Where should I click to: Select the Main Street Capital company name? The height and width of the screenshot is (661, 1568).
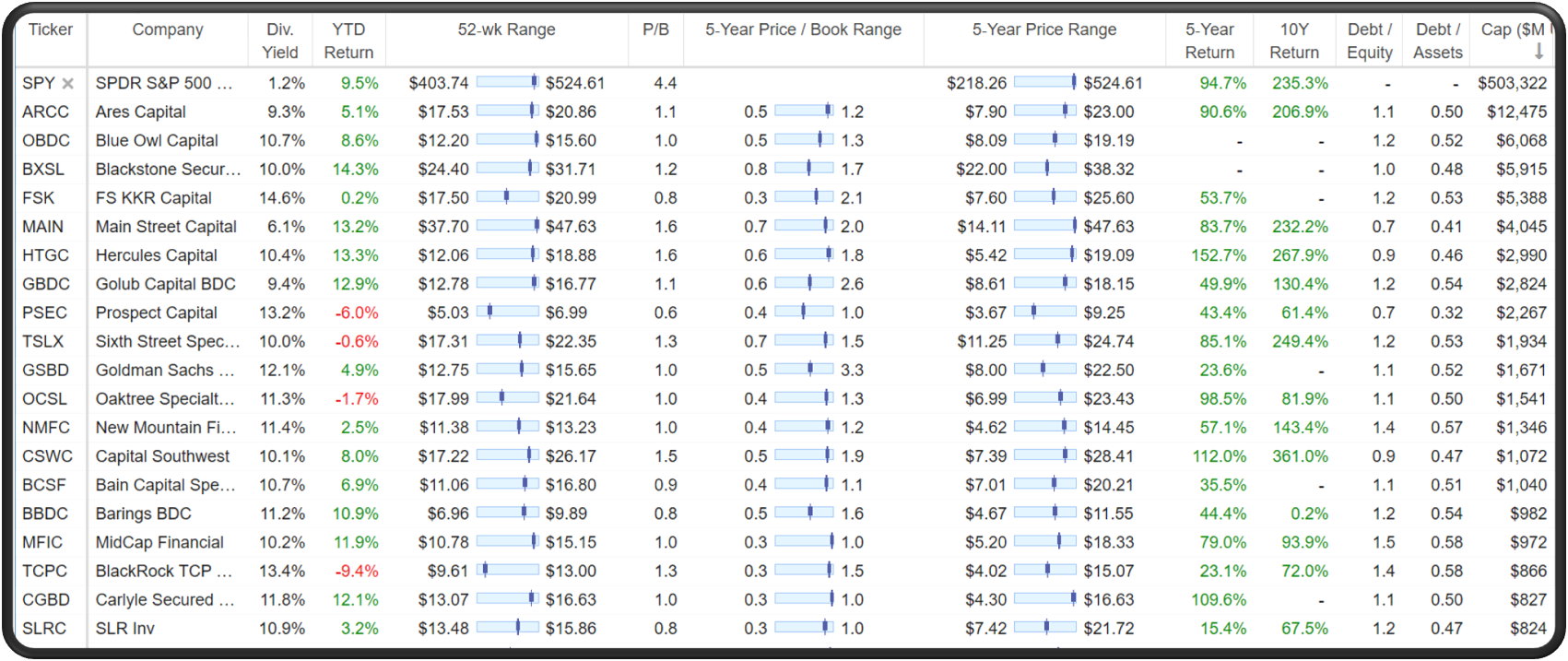point(166,226)
